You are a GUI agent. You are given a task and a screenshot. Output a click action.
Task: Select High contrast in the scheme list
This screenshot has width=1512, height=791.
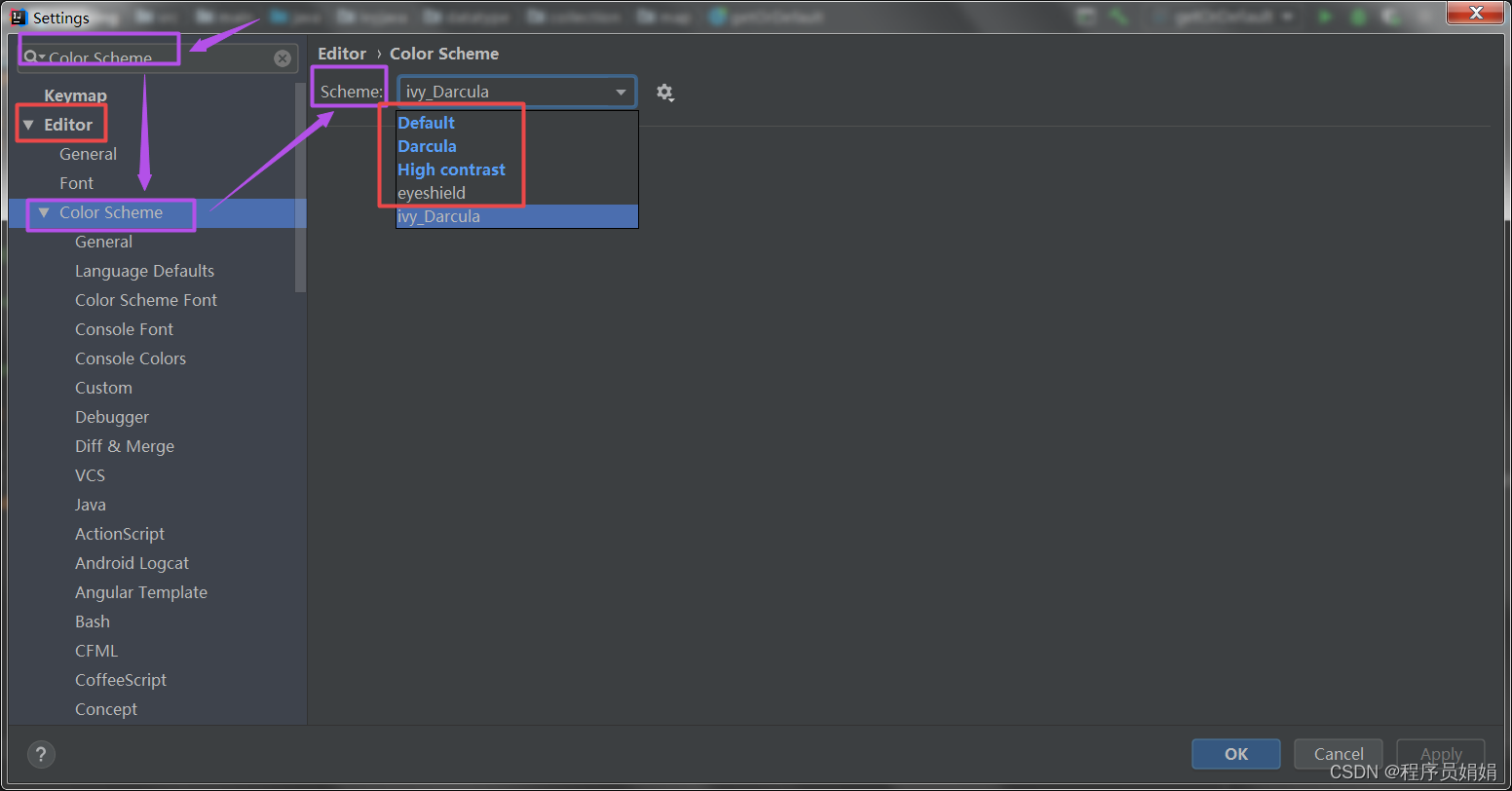[x=451, y=169]
